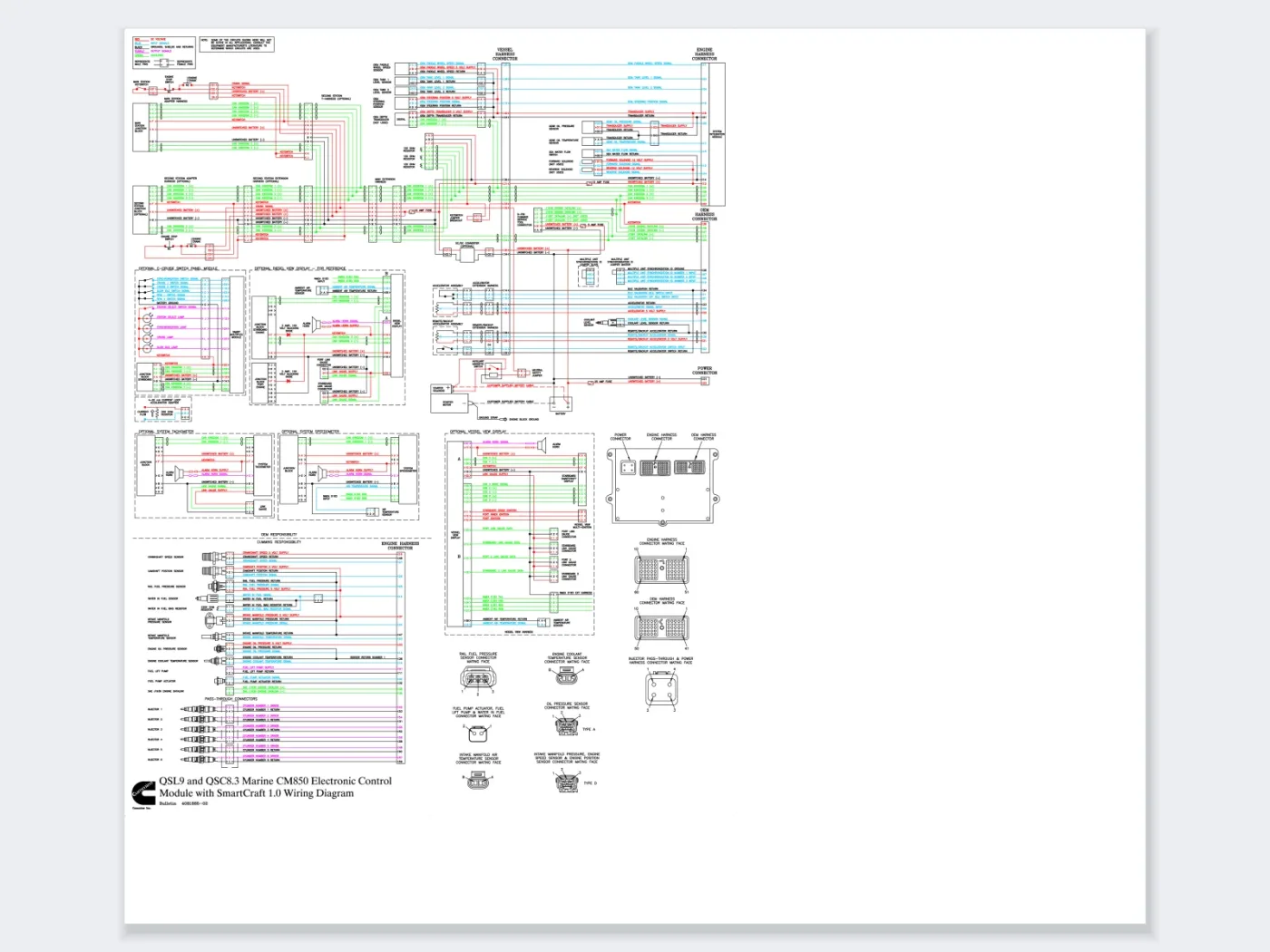Click the 'INJECTOR 6' label

click(x=155, y=760)
